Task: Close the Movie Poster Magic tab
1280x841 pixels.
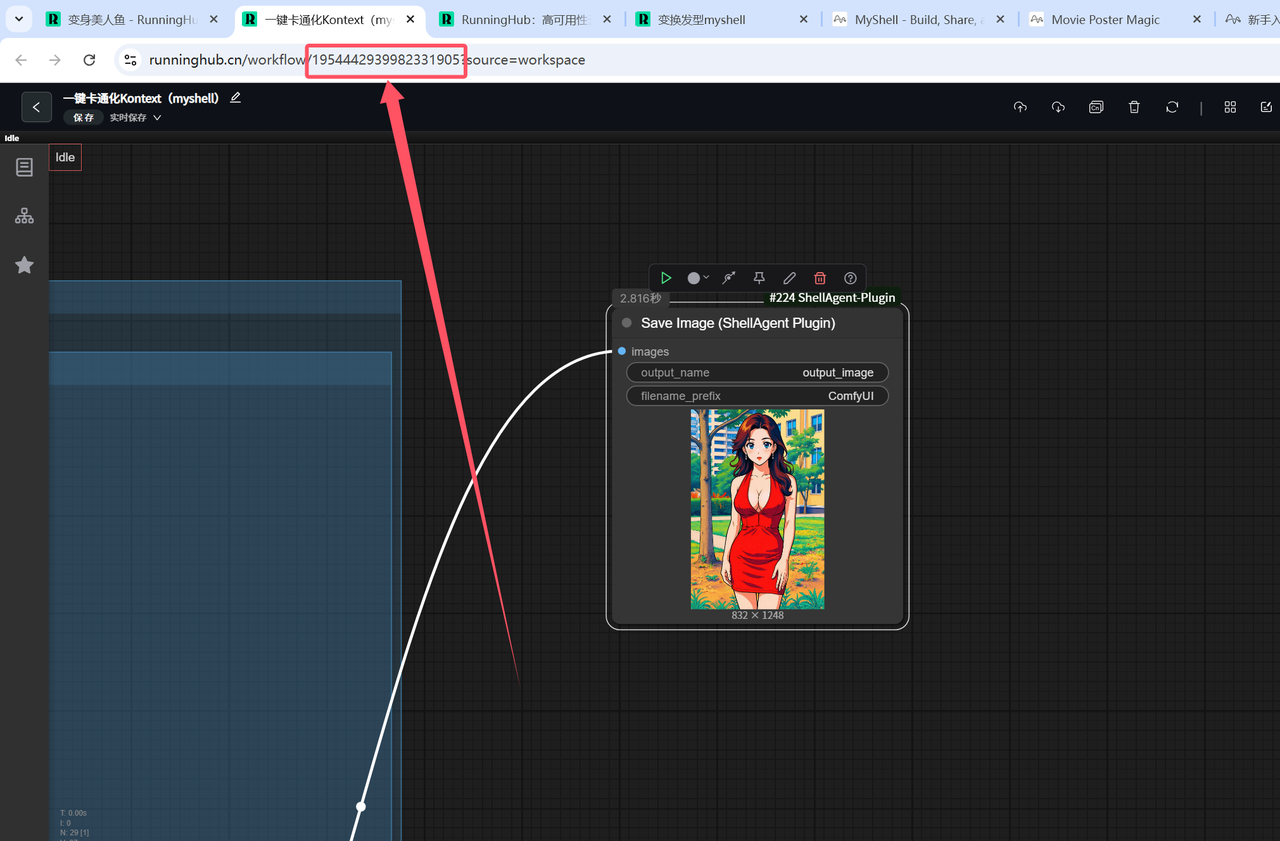Action: click(1197, 19)
